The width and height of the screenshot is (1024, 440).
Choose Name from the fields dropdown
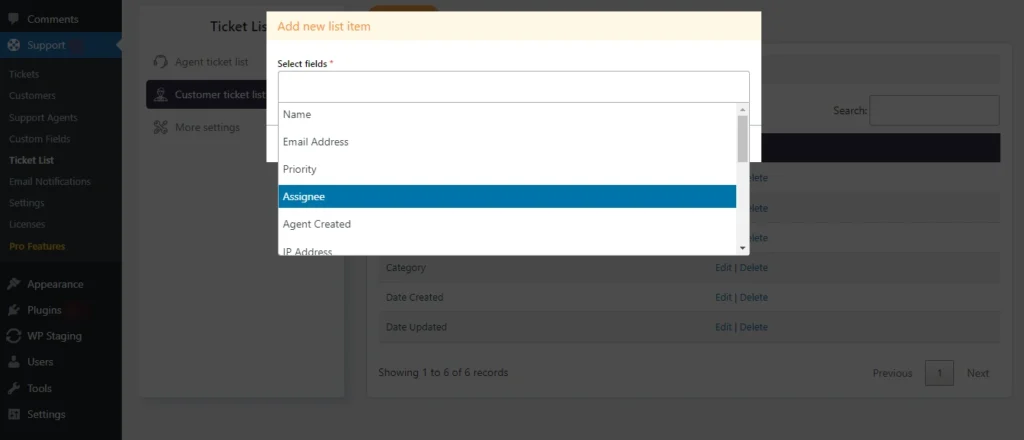pyautogui.click(x=507, y=114)
